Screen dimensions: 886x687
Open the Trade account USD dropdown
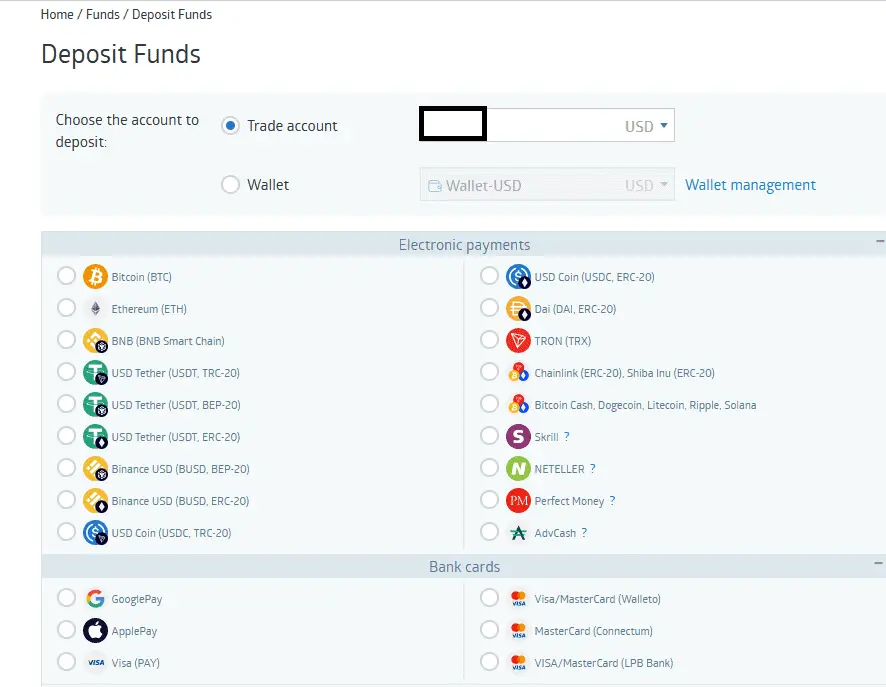point(547,125)
